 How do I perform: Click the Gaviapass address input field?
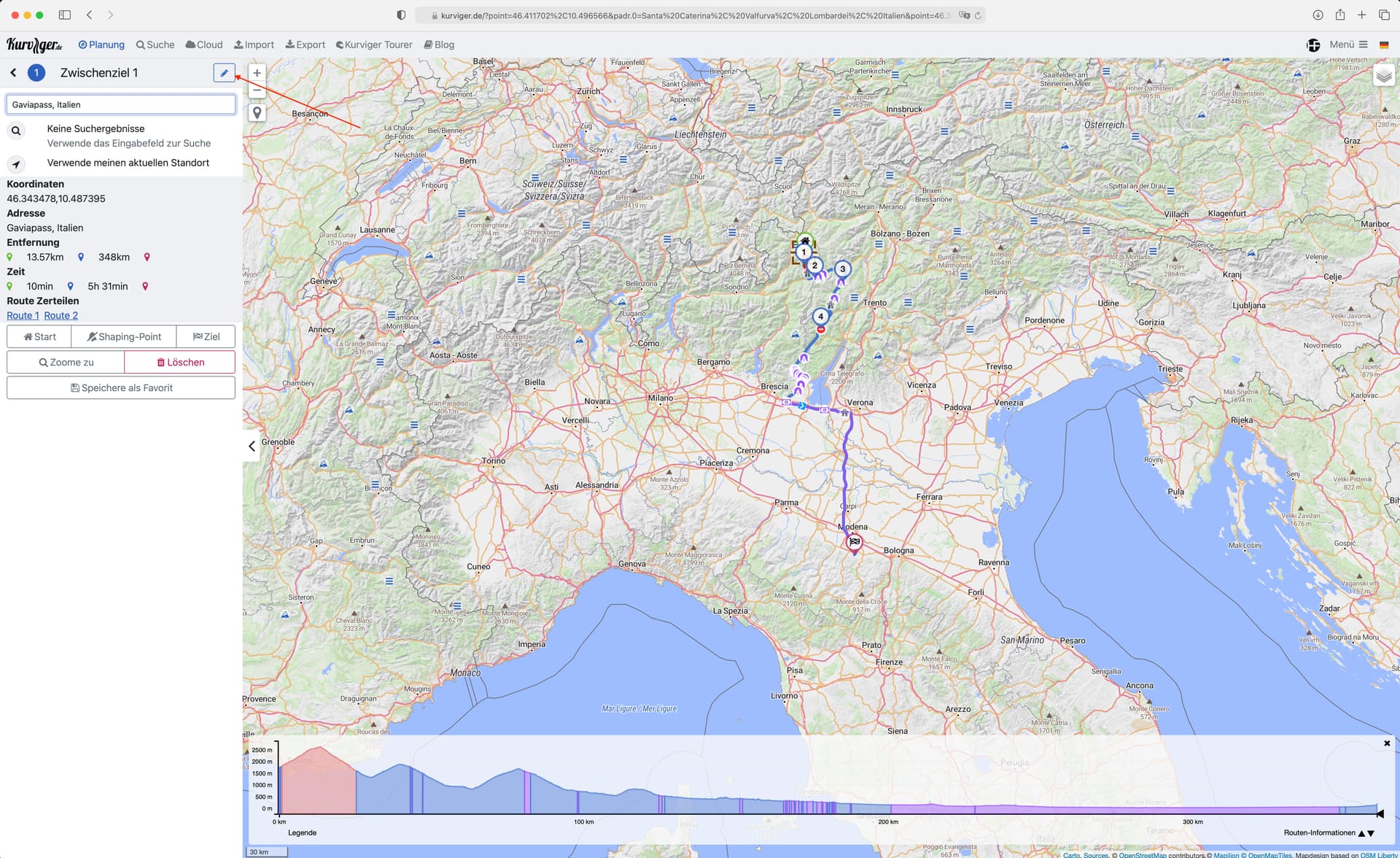121,104
